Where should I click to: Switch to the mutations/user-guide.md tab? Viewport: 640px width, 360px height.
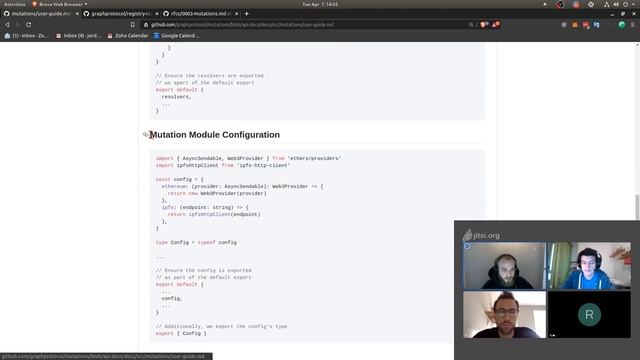coord(40,13)
